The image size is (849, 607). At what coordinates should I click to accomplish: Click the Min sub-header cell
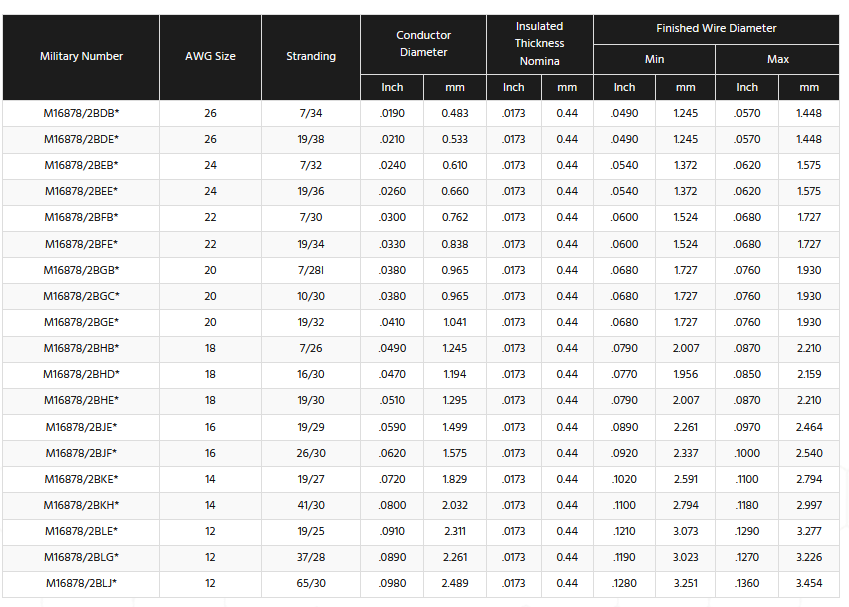point(654,60)
